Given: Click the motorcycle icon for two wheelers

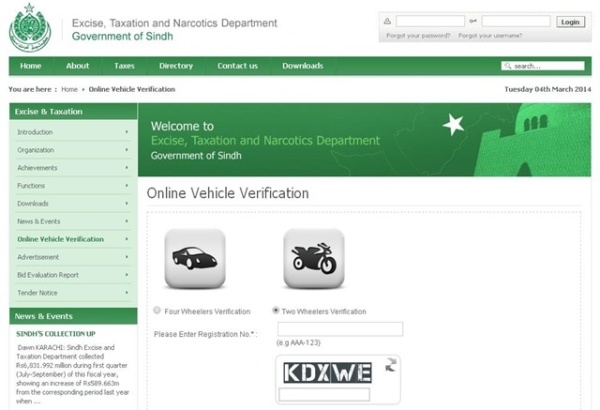Looking at the screenshot, I should (x=314, y=258).
